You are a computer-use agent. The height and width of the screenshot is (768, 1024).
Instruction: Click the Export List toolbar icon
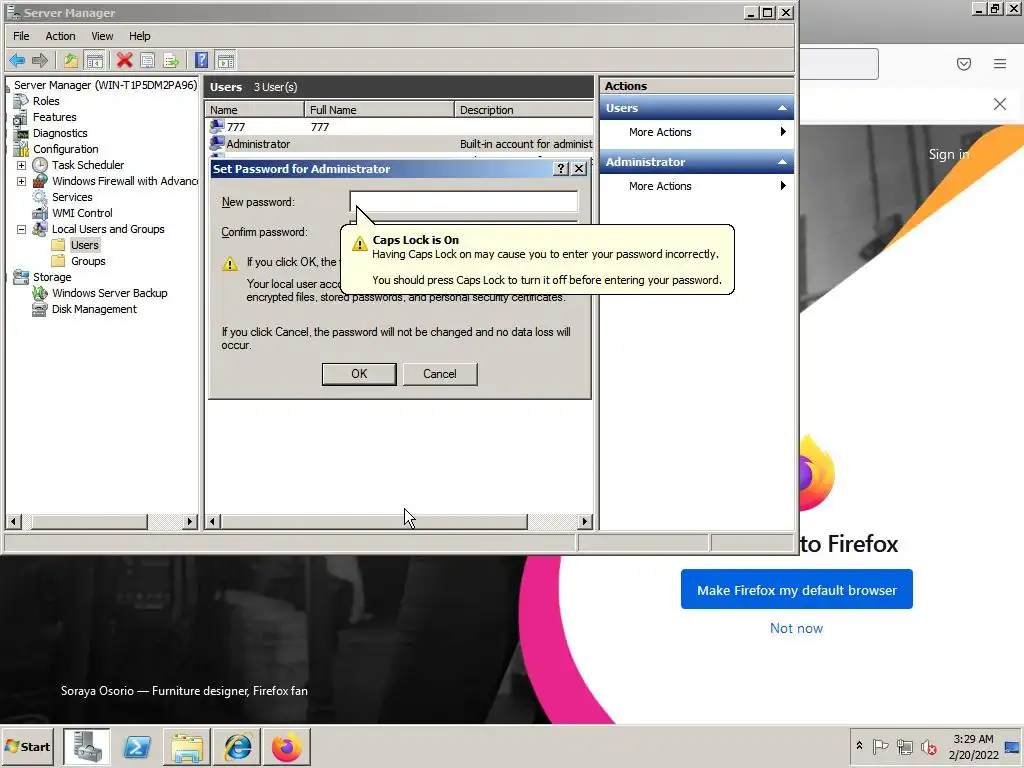(x=171, y=61)
